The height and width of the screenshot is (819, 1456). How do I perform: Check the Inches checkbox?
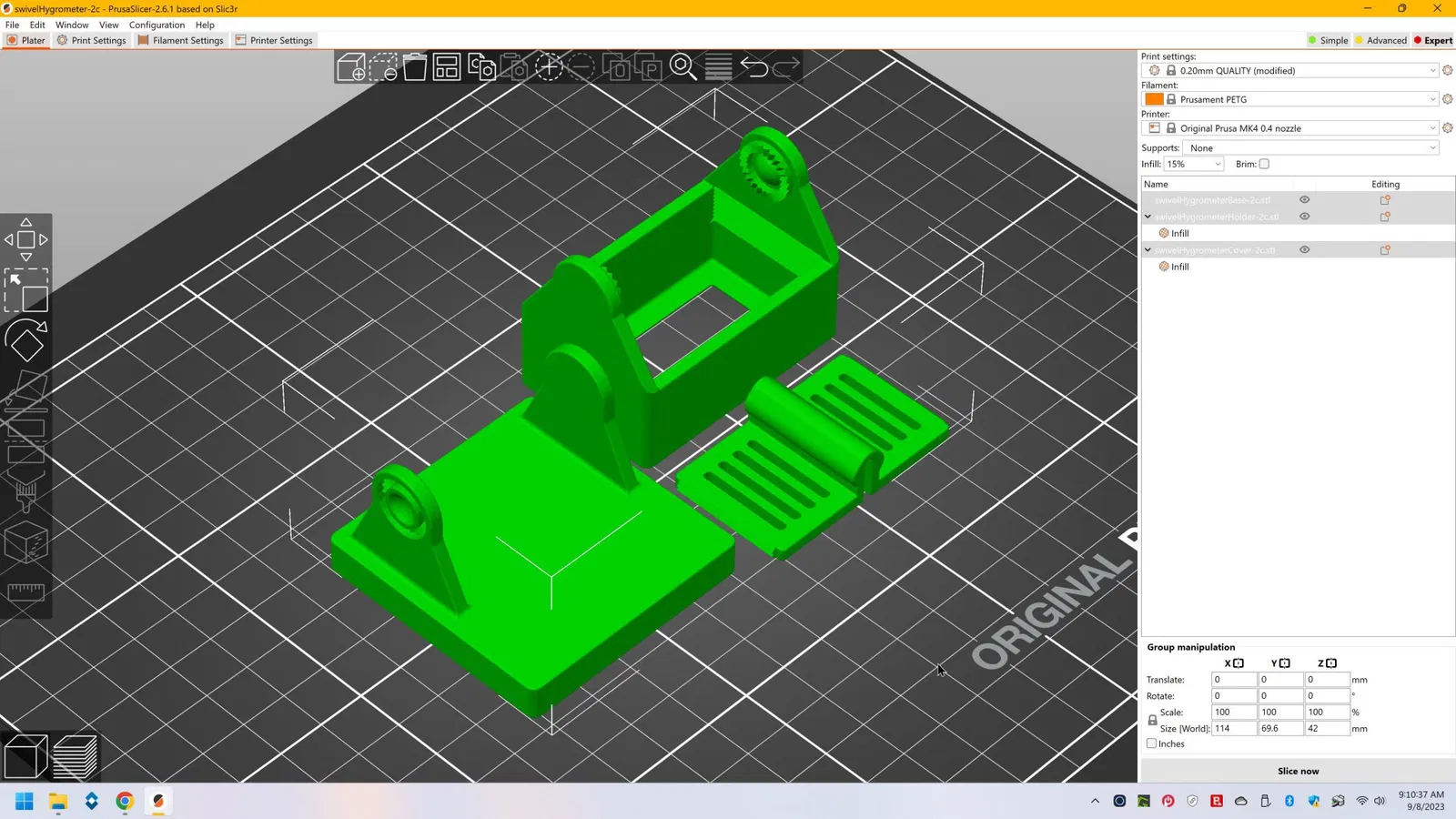[1152, 743]
